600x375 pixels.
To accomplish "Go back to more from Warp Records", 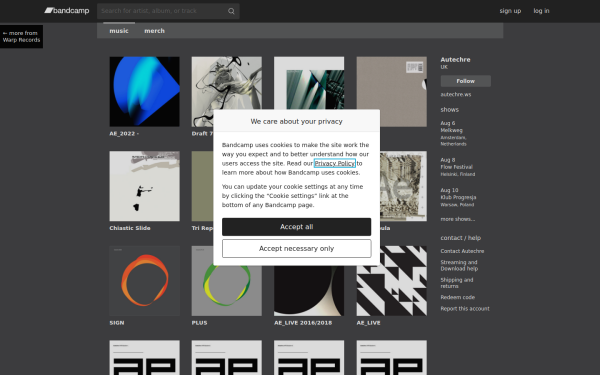I will [x=21, y=36].
